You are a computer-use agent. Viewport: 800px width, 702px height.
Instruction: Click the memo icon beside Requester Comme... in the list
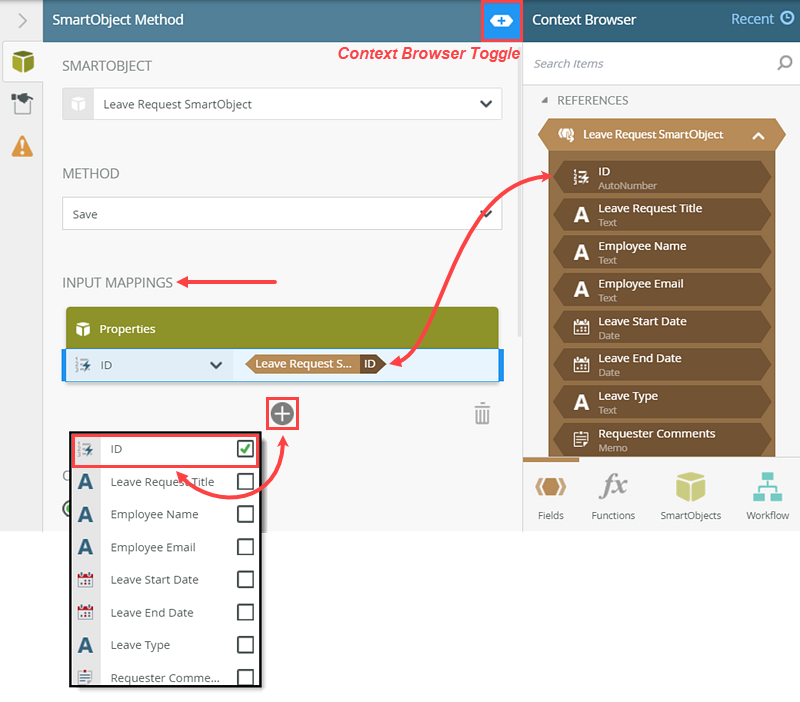tap(85, 676)
